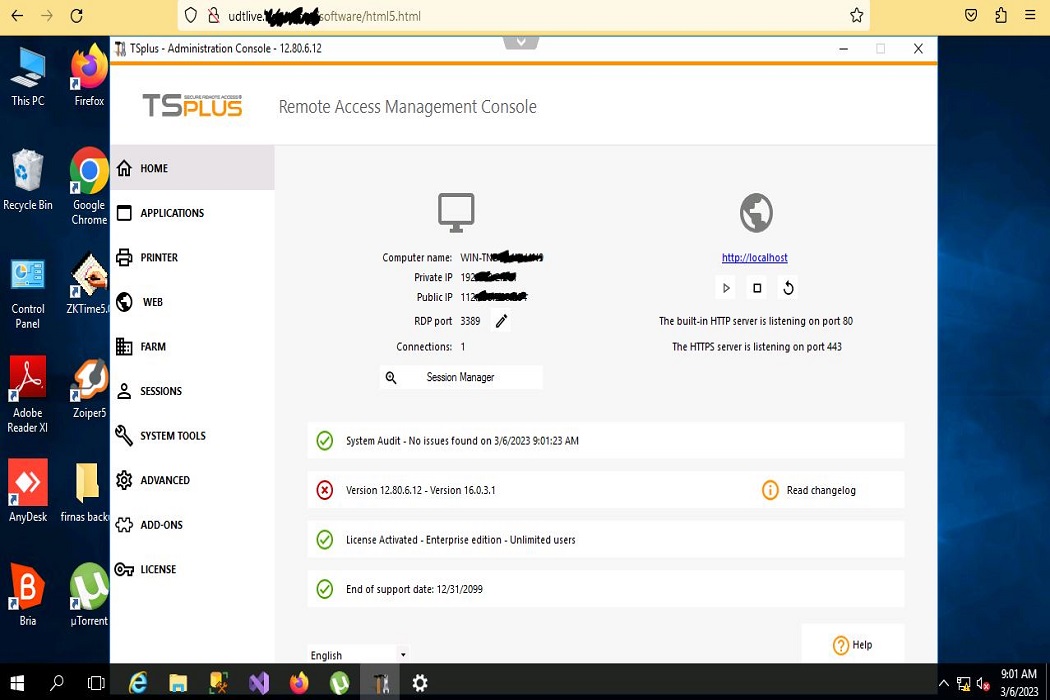Screen dimensions: 1050x700
Task: Restart the web server with refresh icon
Action: pyautogui.click(x=788, y=288)
